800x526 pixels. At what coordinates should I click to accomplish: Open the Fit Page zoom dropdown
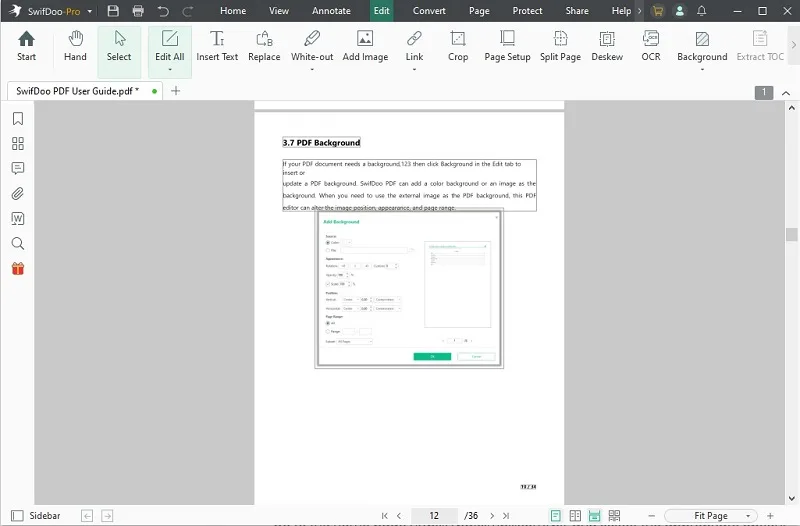point(718,516)
